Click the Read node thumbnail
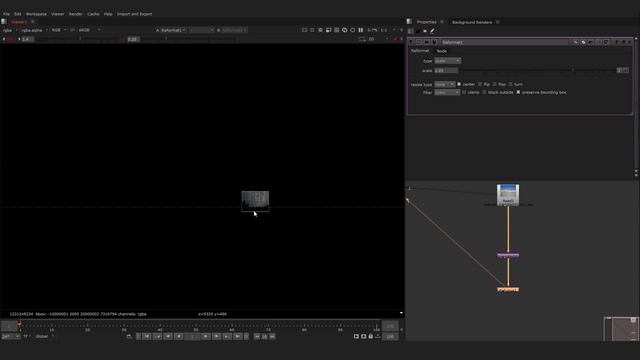Image resolution: width=640 pixels, height=360 pixels. (x=508, y=195)
